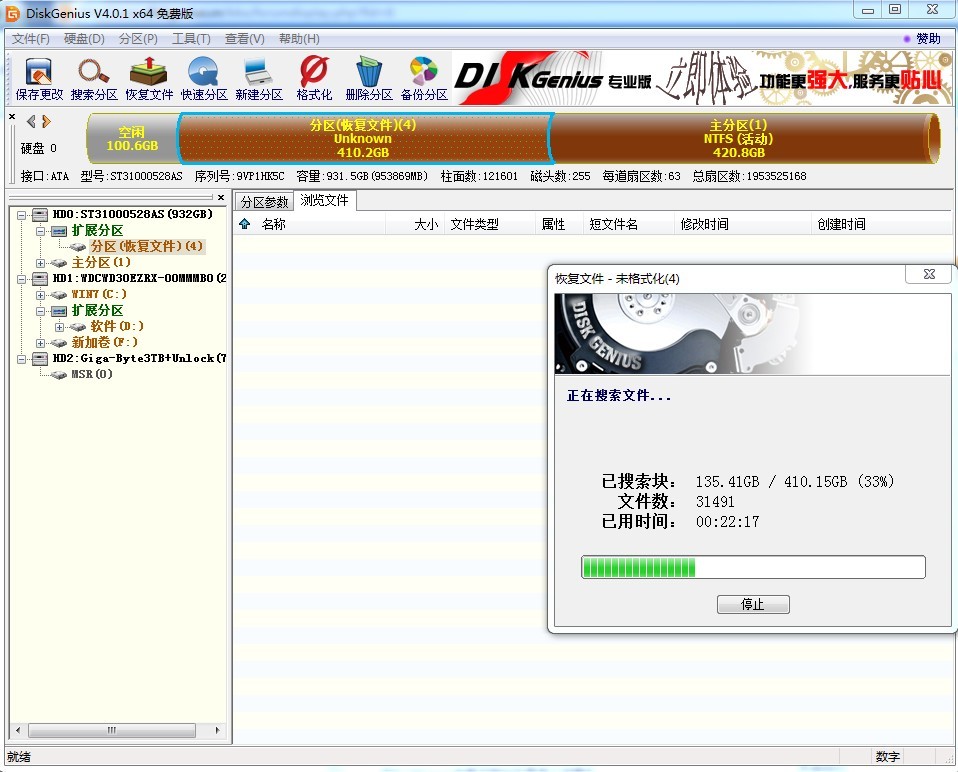958x772 pixels.
Task: Click the WIN7 (C:) partition icon
Action: point(59,294)
